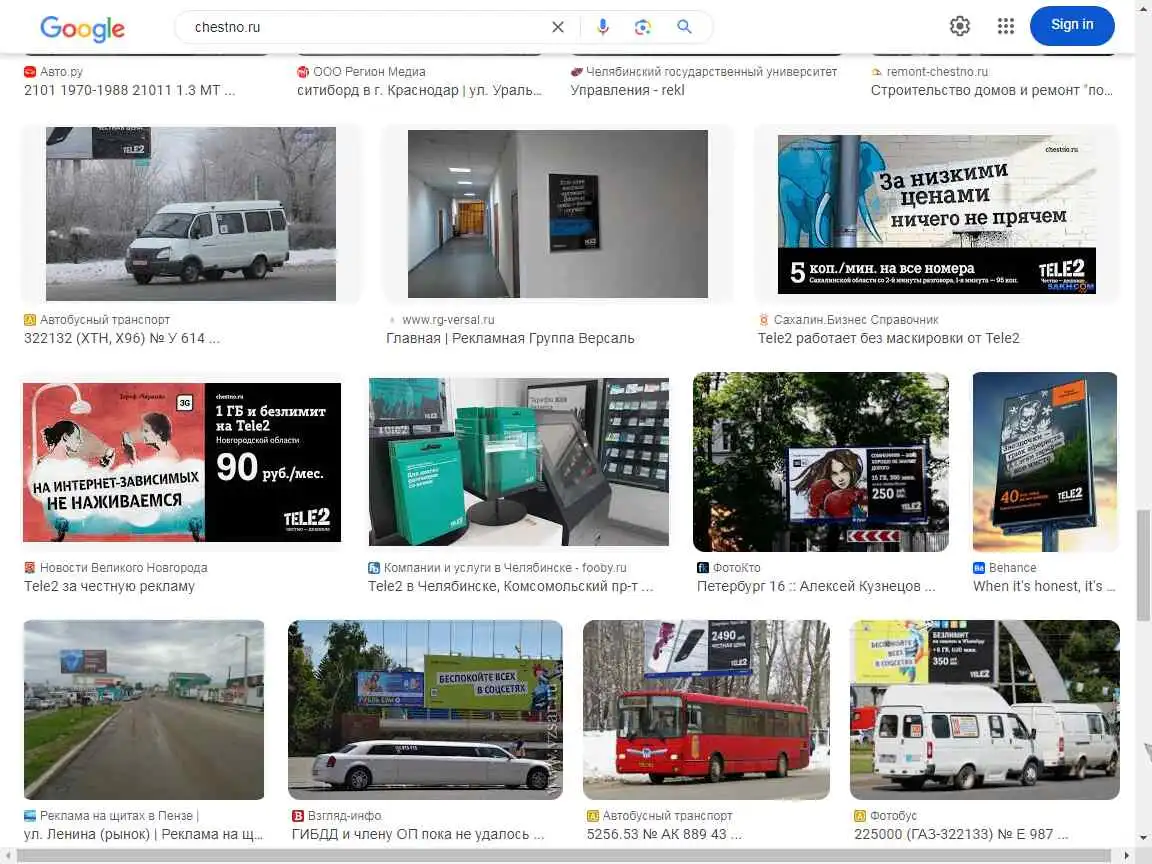Click the Автобусный транспорт favicon under the white minivan
1152x864 pixels.
coord(30,320)
